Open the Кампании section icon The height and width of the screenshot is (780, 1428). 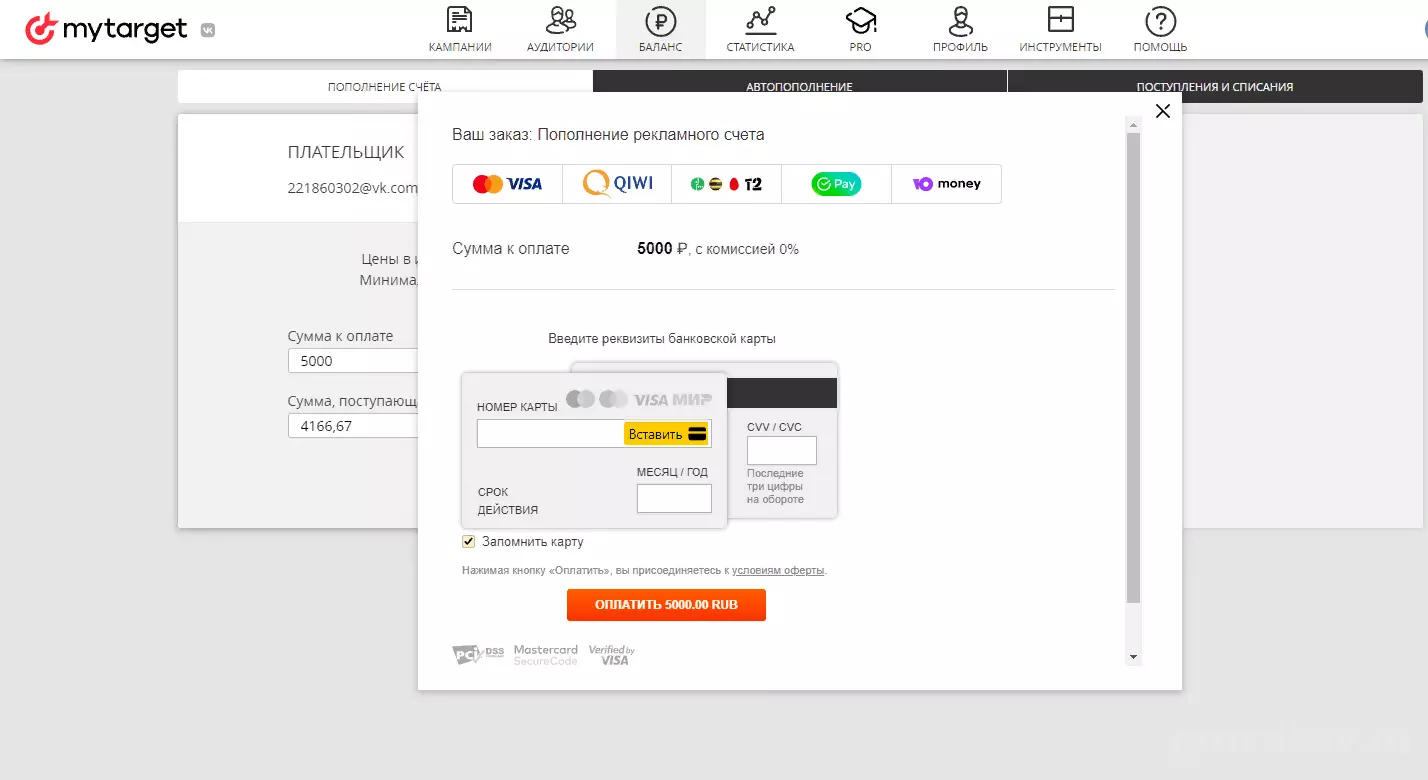tap(459, 20)
